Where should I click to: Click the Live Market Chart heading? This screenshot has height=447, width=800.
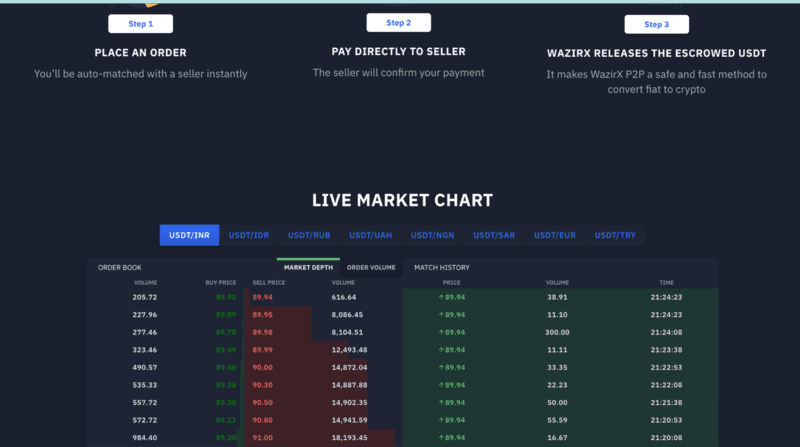click(403, 200)
